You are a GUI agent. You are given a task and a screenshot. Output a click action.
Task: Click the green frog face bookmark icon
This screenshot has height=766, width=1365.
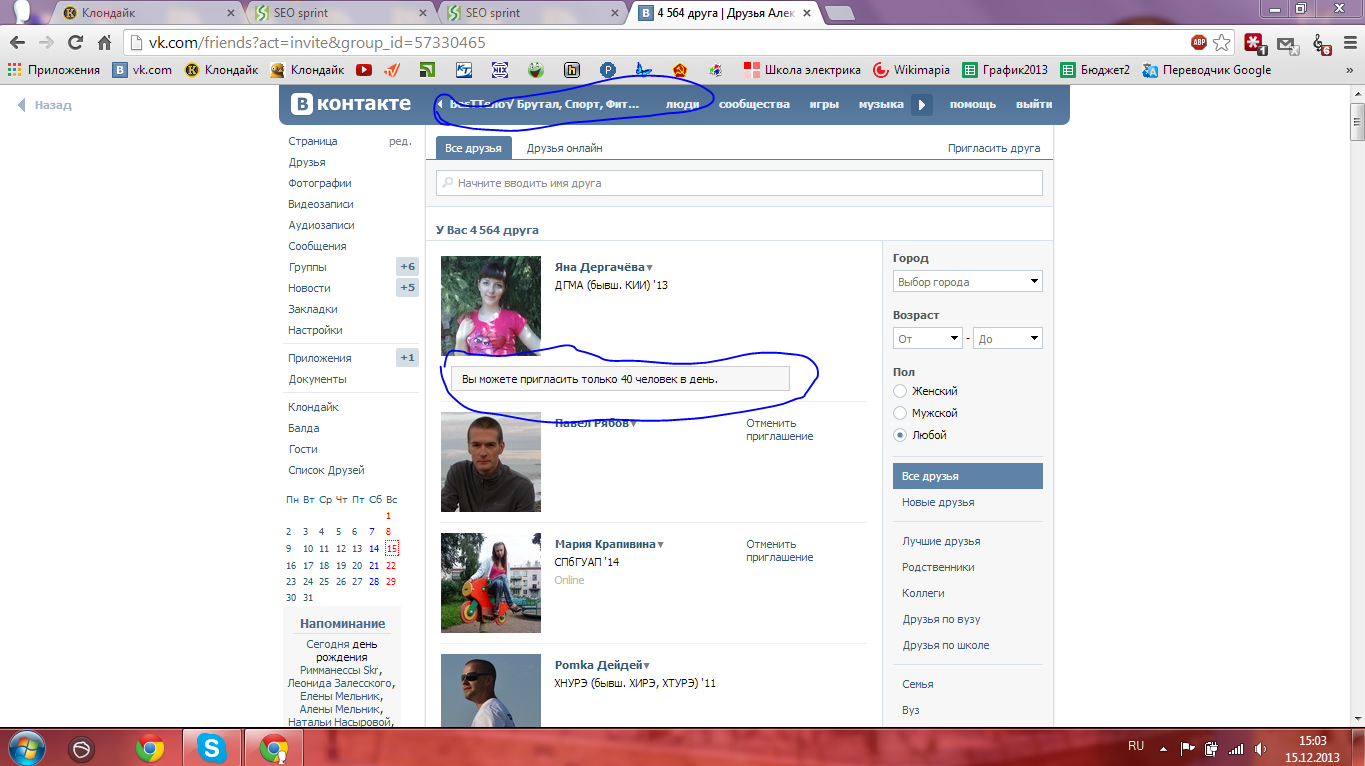click(x=536, y=70)
